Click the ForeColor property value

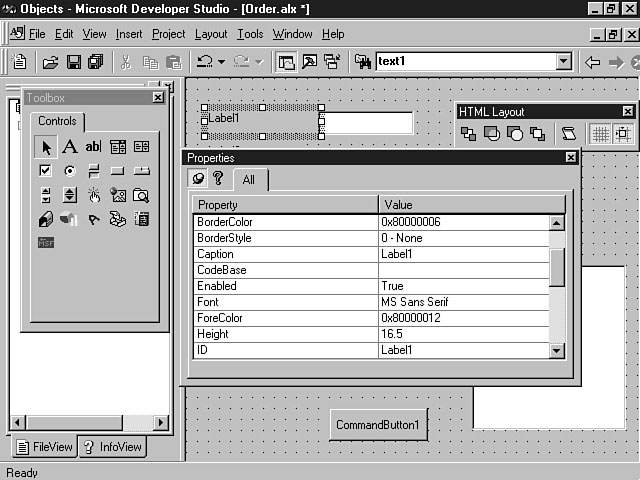pyautogui.click(x=463, y=318)
